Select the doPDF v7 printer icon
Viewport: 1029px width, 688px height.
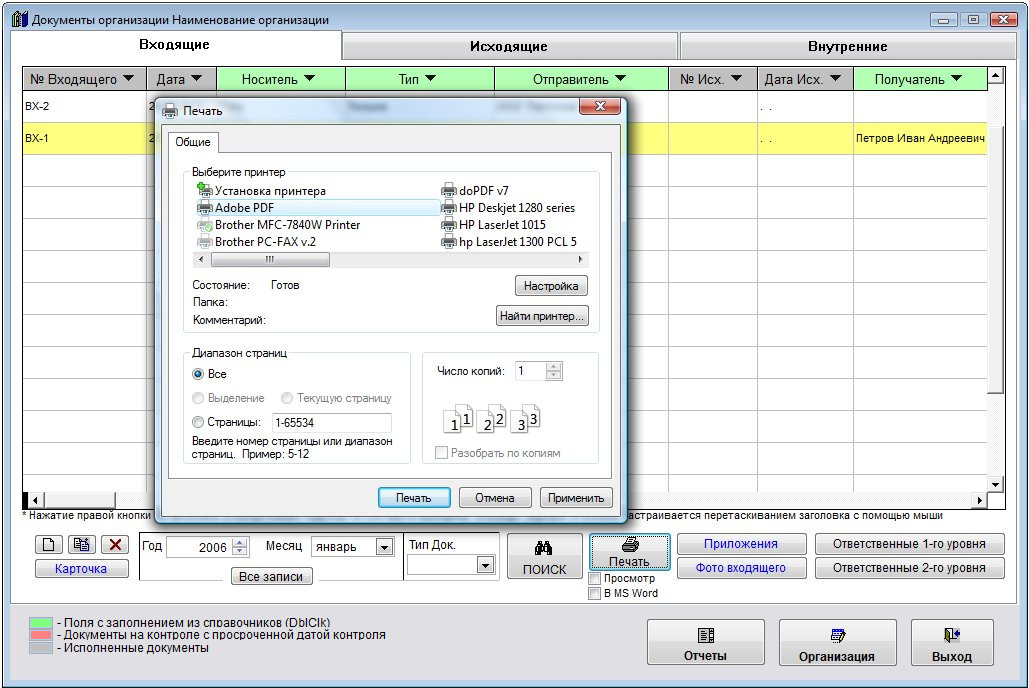(x=449, y=191)
